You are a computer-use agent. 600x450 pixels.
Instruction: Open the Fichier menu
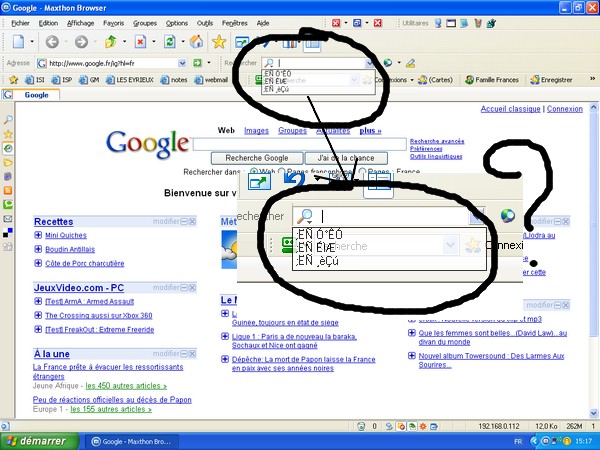pyautogui.click(x=20, y=23)
